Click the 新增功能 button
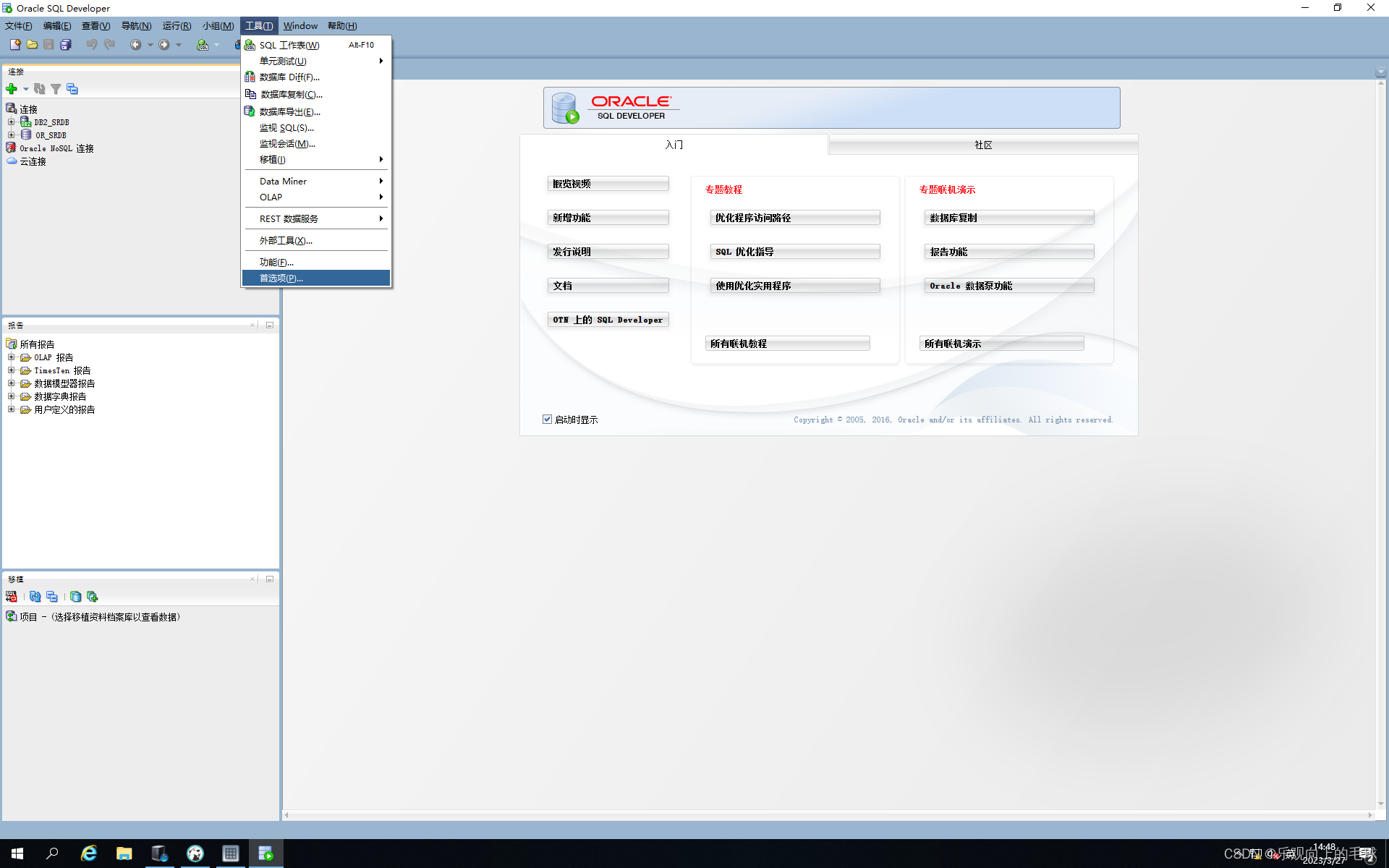 [x=608, y=218]
